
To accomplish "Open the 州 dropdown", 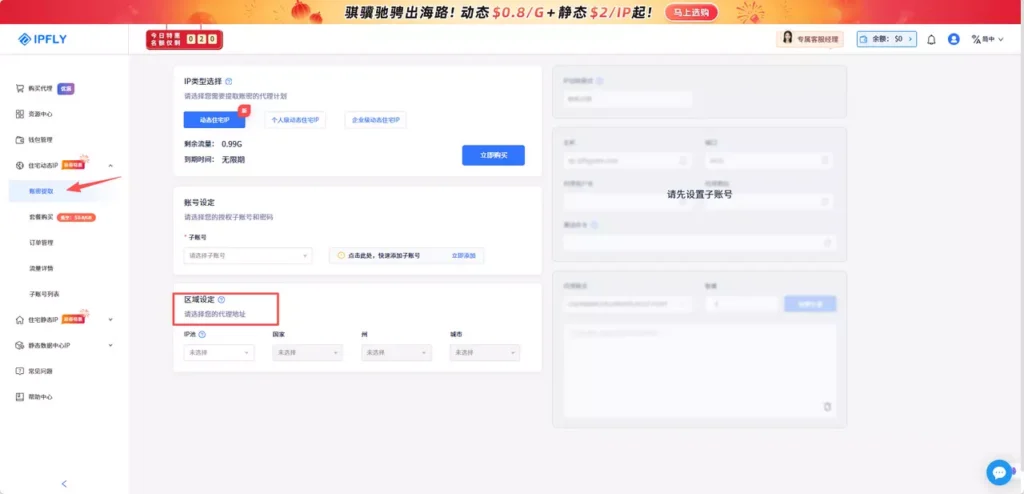I will [396, 352].
